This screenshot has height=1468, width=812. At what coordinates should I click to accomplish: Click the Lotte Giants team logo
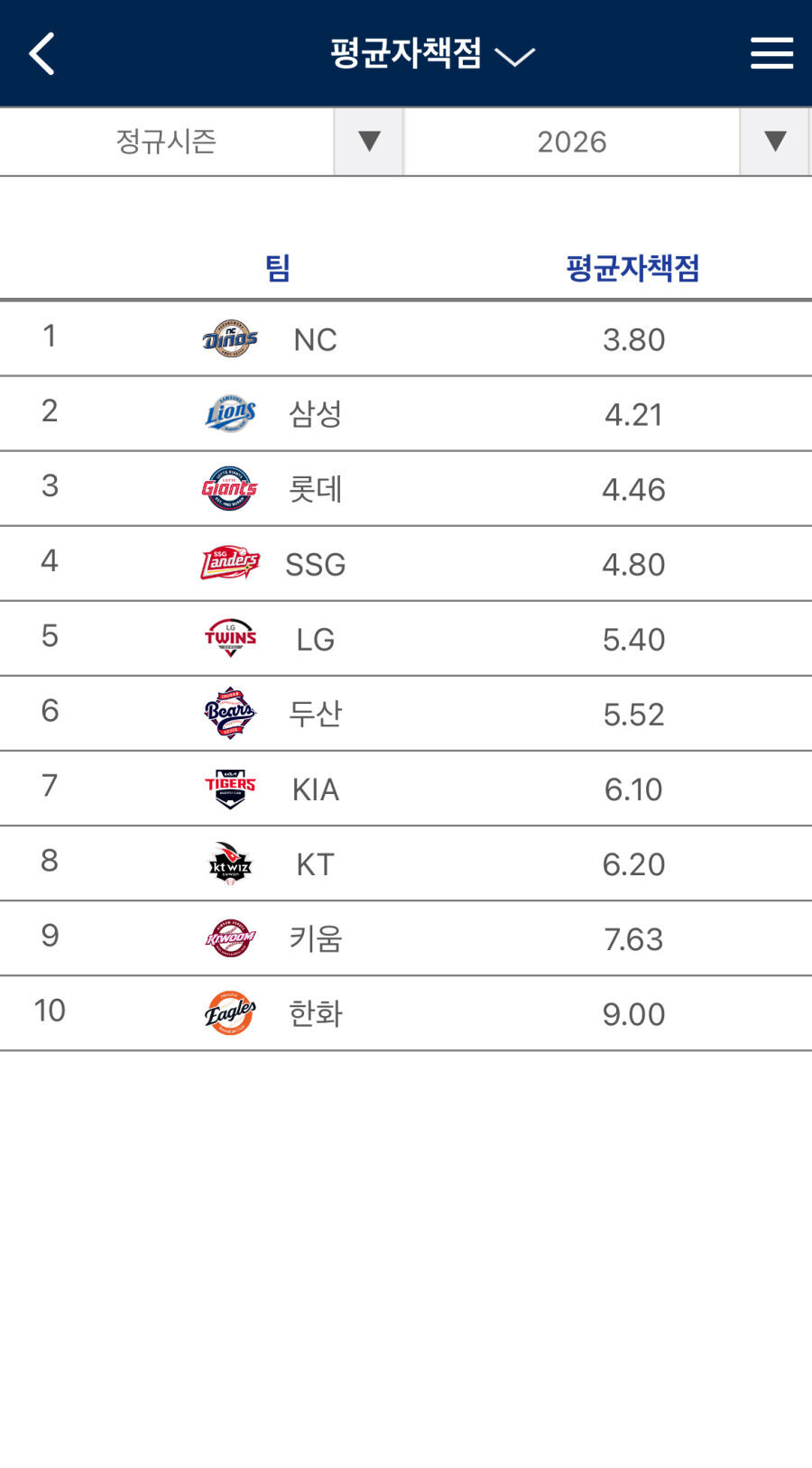(230, 489)
